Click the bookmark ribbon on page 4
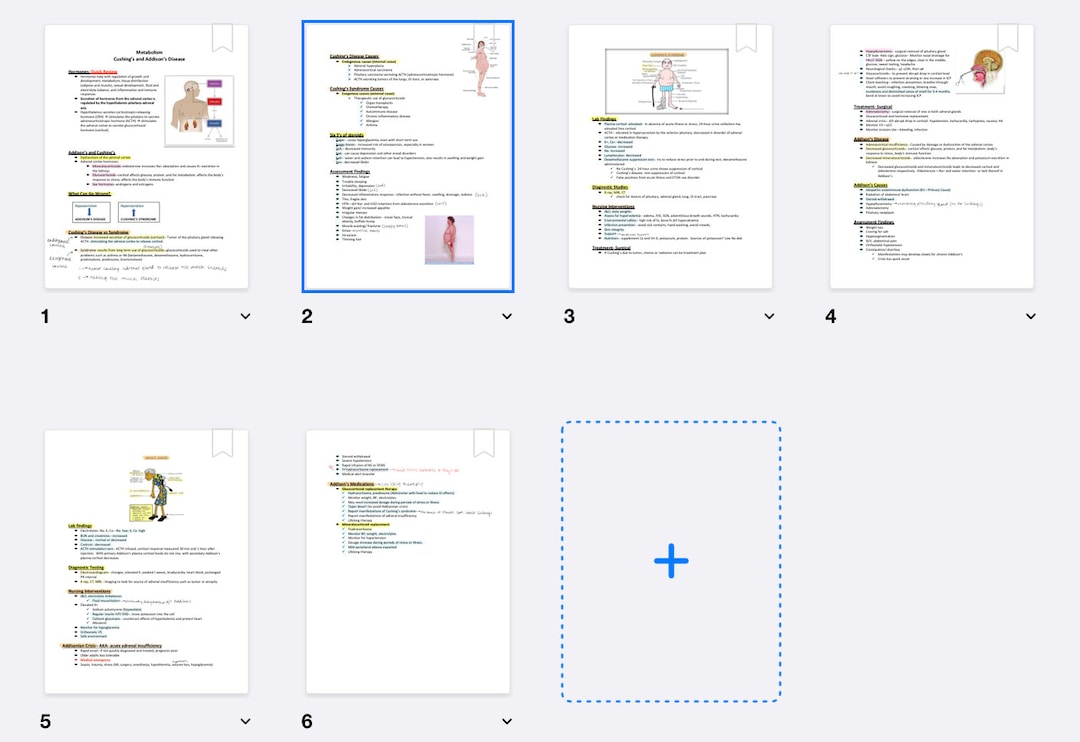 pyautogui.click(x=1006, y=36)
